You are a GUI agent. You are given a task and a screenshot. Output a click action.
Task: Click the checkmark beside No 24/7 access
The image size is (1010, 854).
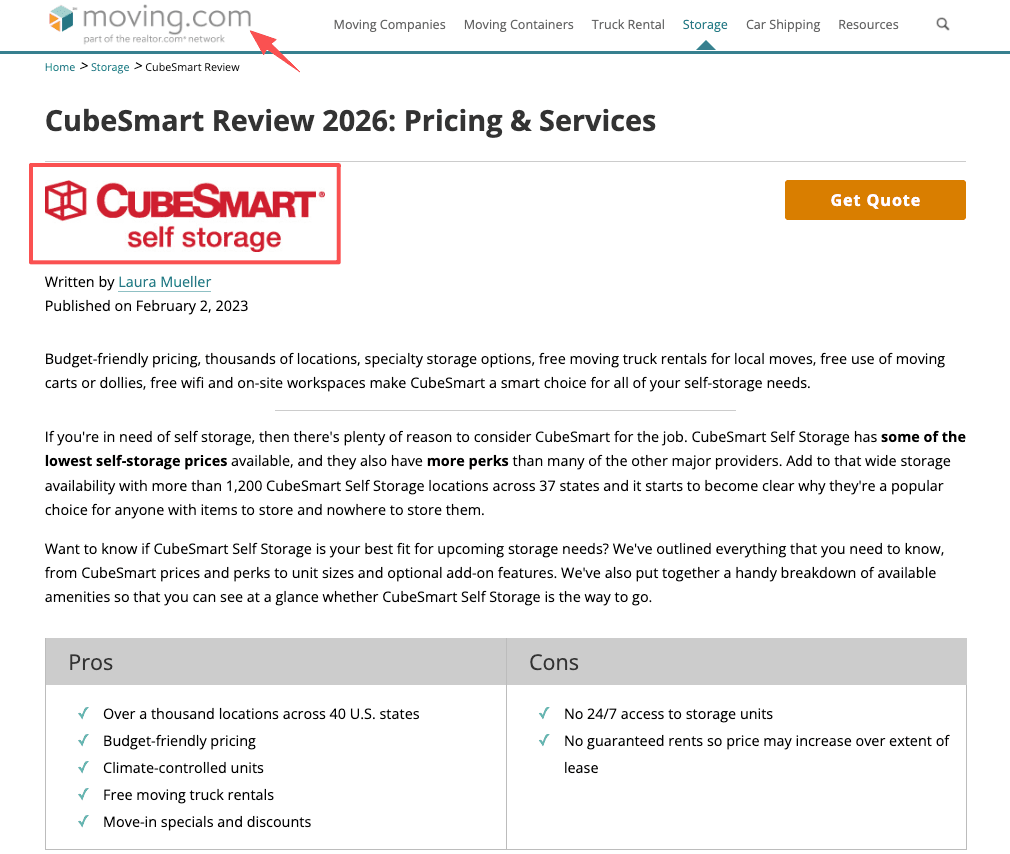(x=543, y=713)
